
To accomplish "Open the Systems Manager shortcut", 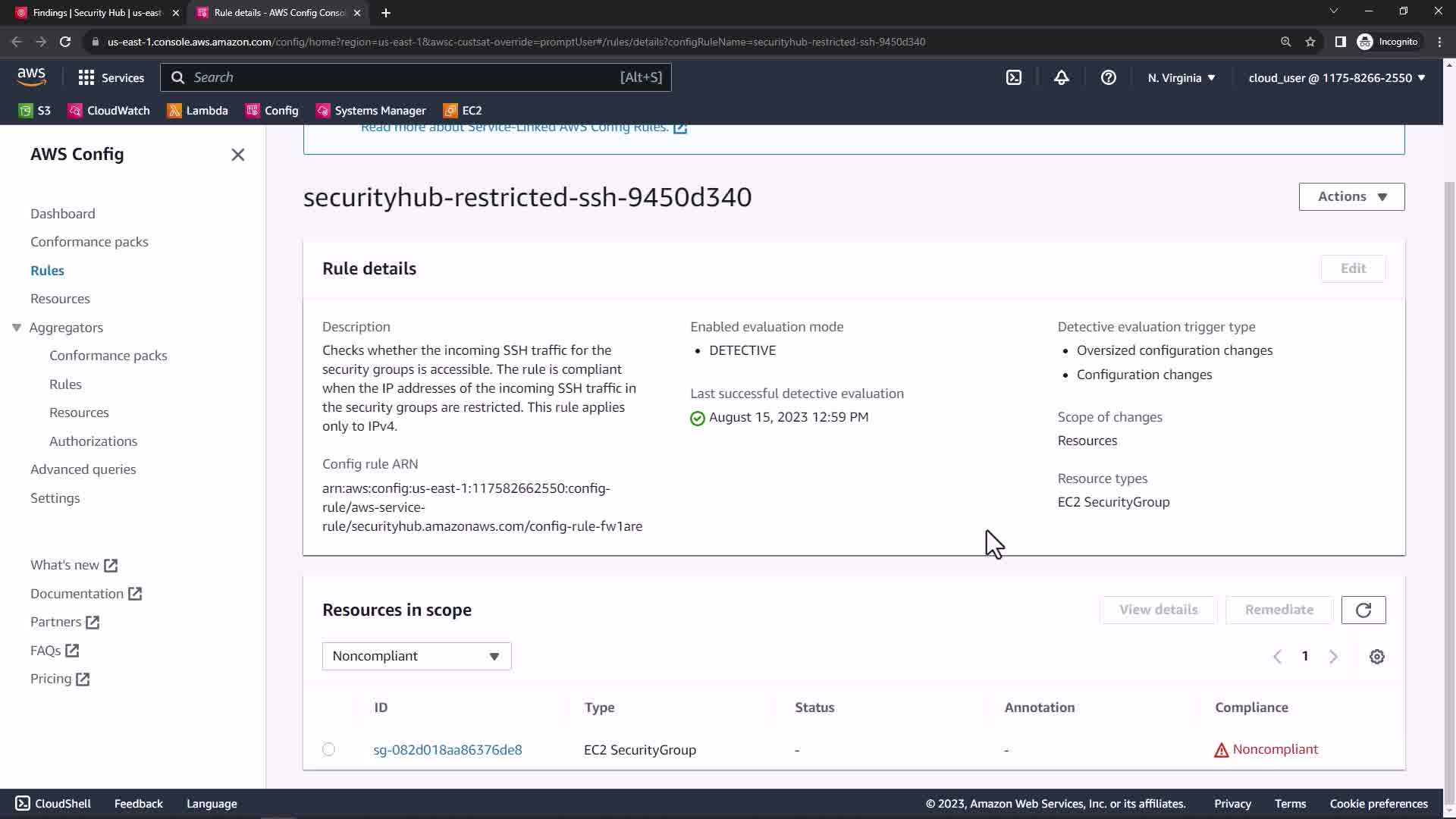I will pyautogui.click(x=371, y=111).
